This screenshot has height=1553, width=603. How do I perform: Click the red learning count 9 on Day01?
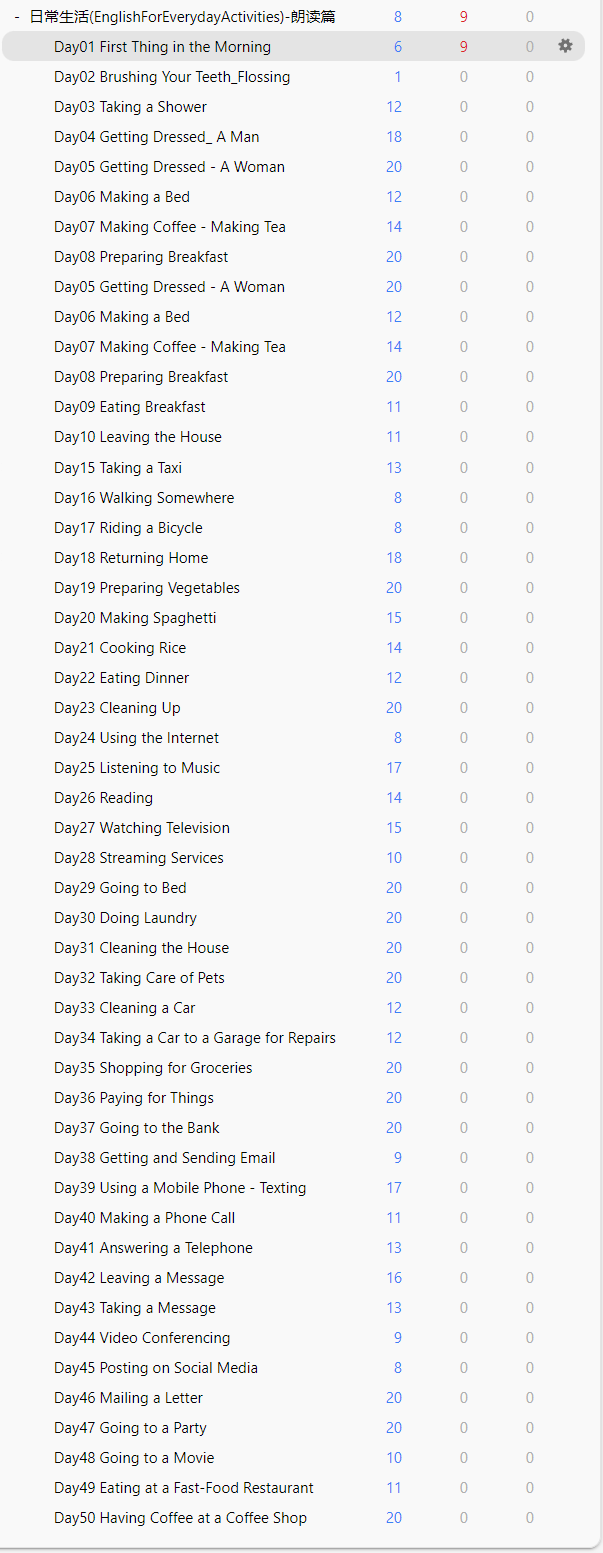click(464, 47)
